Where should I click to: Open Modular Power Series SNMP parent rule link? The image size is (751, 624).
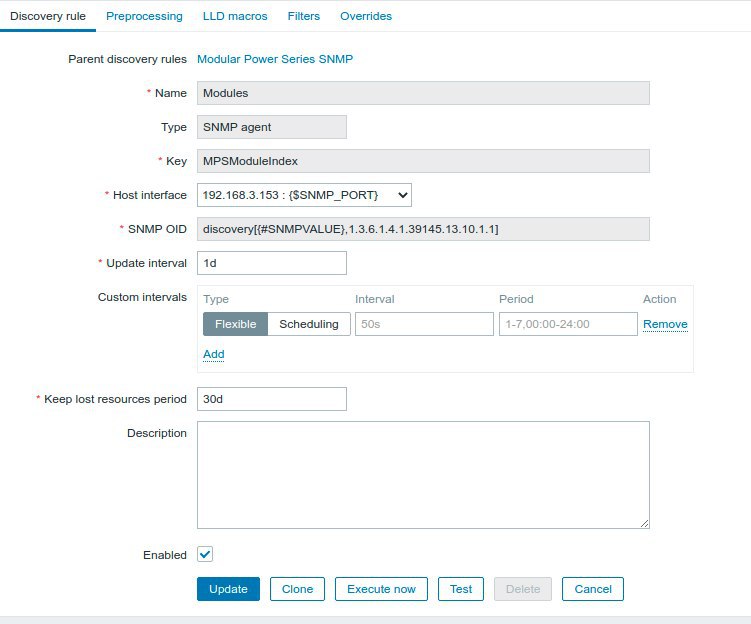tap(275, 59)
